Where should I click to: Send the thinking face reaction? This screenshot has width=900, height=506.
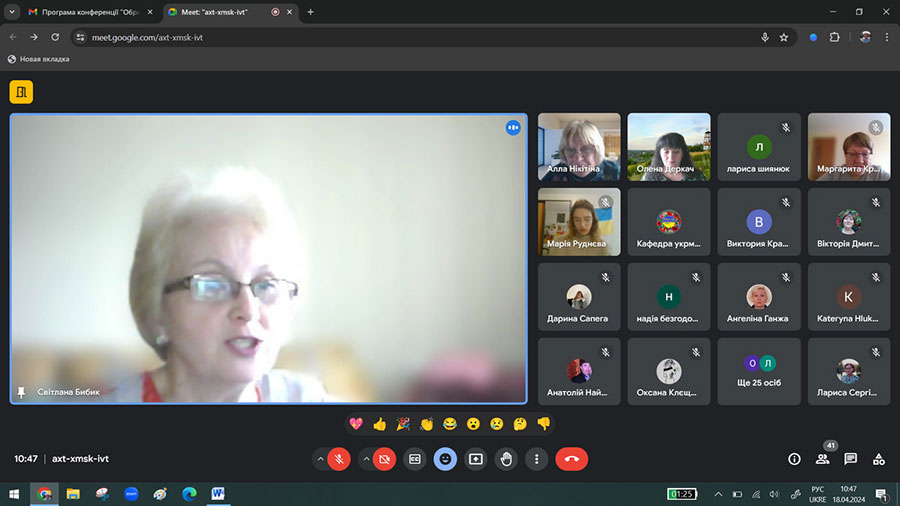520,424
